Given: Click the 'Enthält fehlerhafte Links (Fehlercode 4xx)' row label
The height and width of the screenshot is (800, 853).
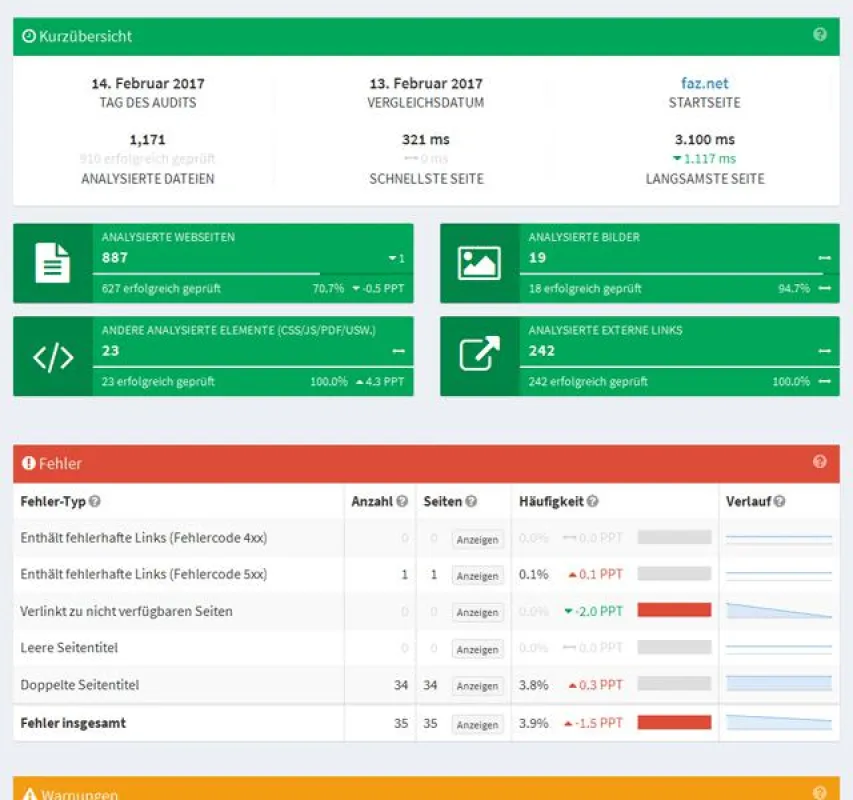Looking at the screenshot, I should pos(144,538).
